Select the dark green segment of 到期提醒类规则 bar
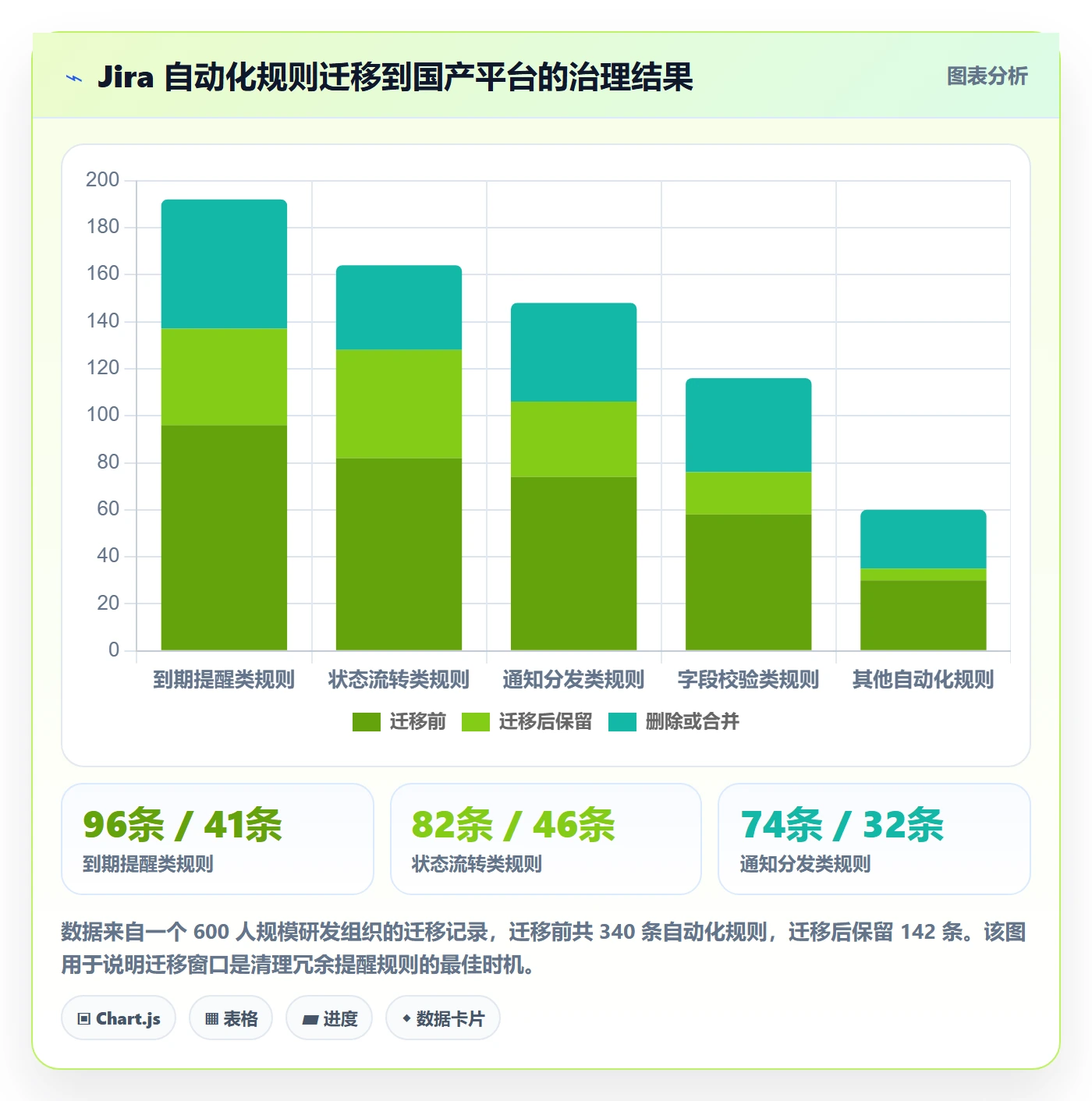This screenshot has height=1101, width=1092. [224, 538]
